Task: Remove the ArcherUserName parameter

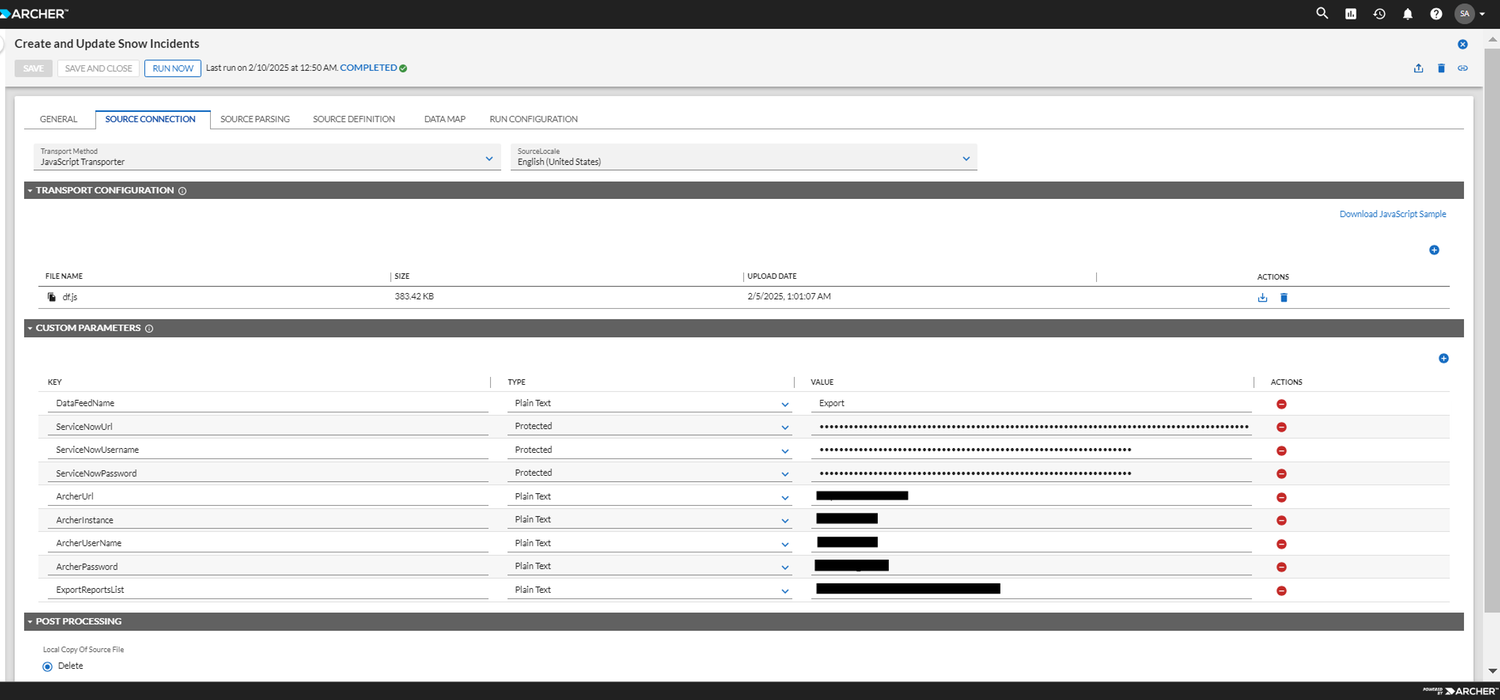Action: coord(1281,544)
